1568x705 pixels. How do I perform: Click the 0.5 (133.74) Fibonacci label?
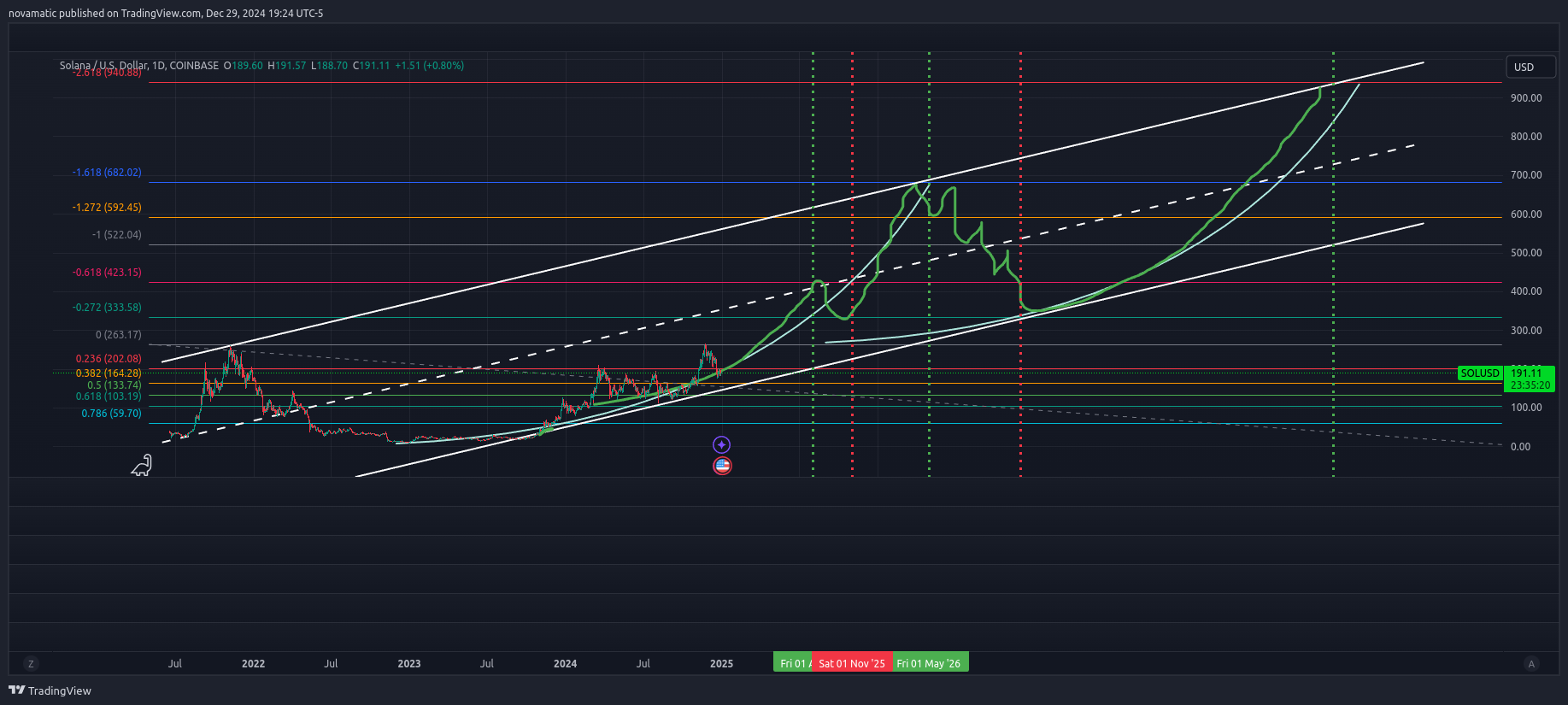[x=115, y=385]
